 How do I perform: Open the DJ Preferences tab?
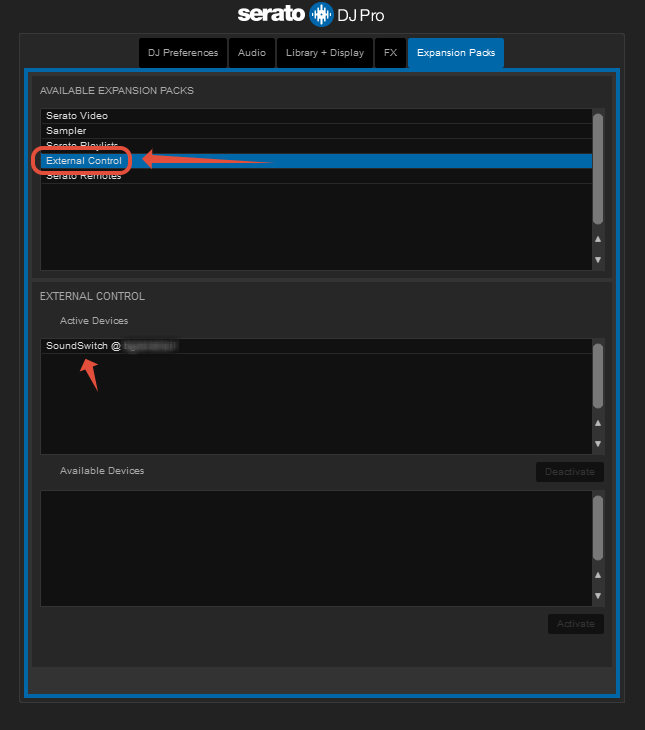(183, 53)
